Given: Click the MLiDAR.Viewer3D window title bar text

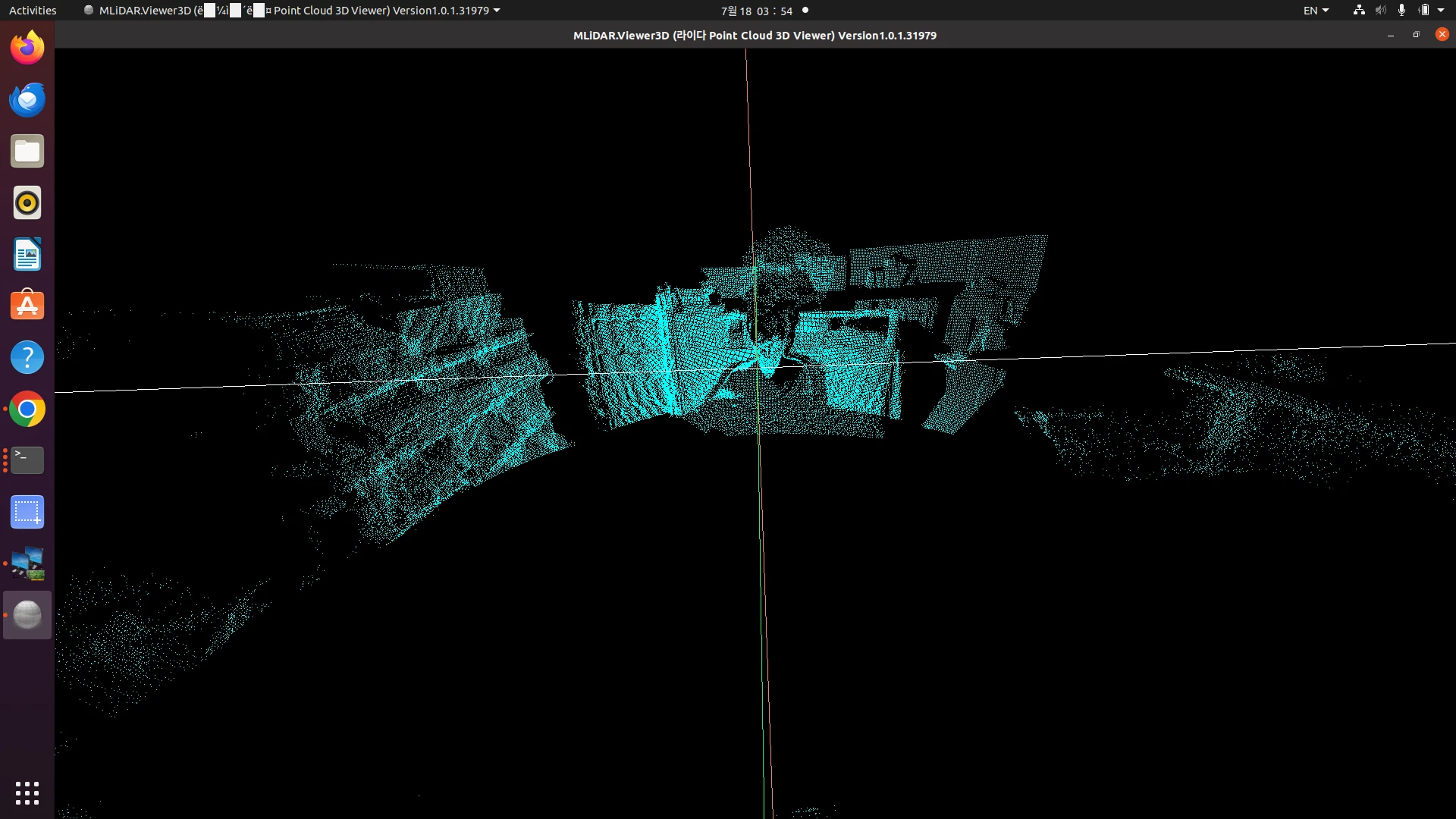Looking at the screenshot, I should pyautogui.click(x=755, y=36).
